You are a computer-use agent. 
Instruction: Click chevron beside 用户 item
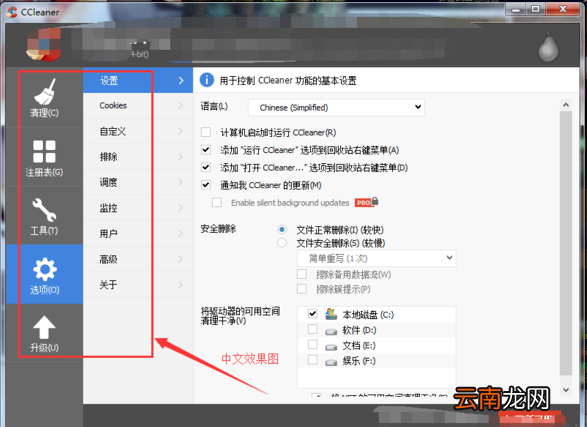(x=180, y=234)
